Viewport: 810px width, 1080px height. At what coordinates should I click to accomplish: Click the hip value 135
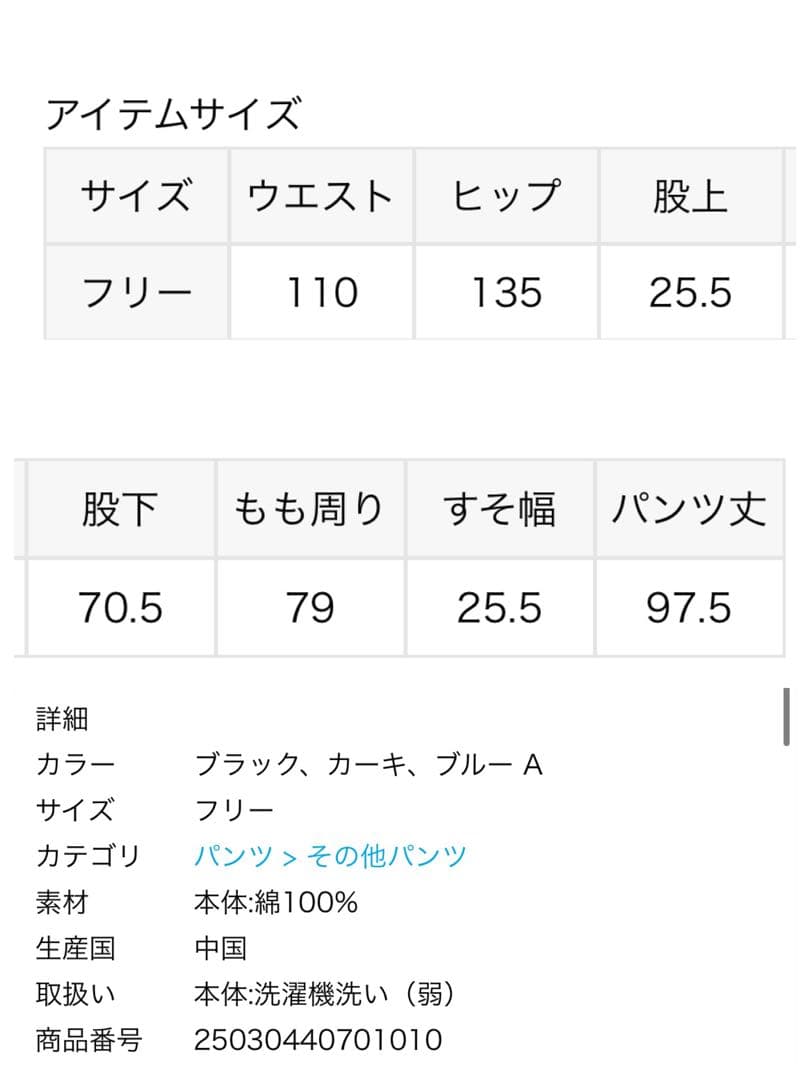pos(506,291)
